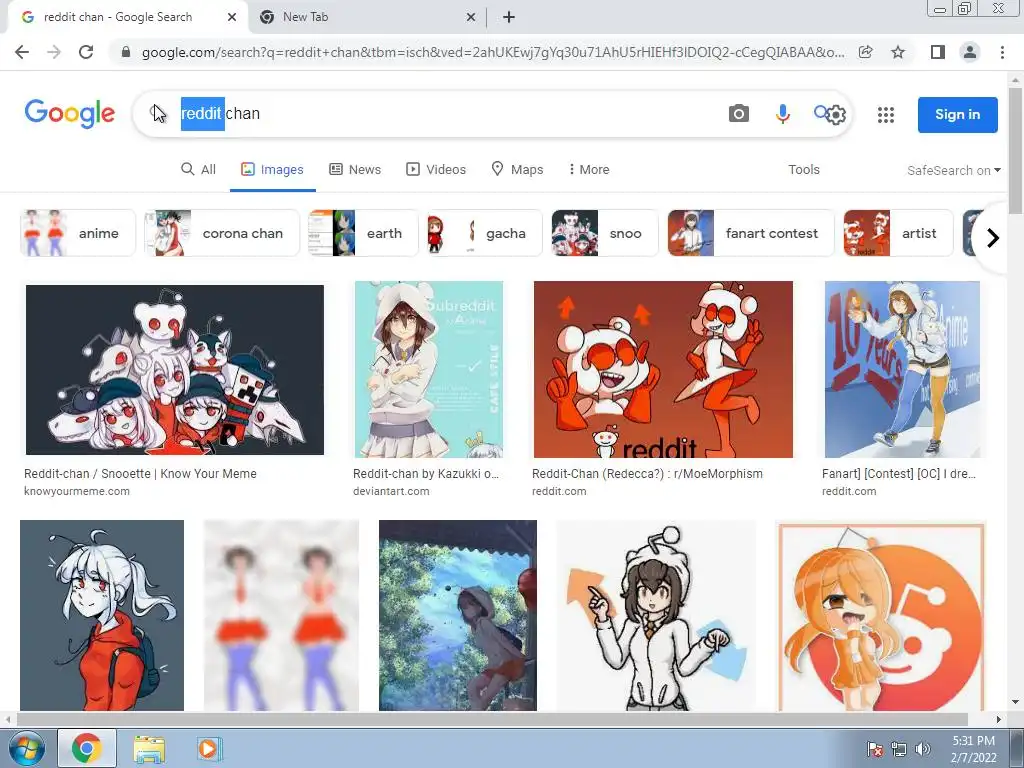Open the Chrome profile avatar icon
Screen dimensions: 1024x768
[970, 52]
